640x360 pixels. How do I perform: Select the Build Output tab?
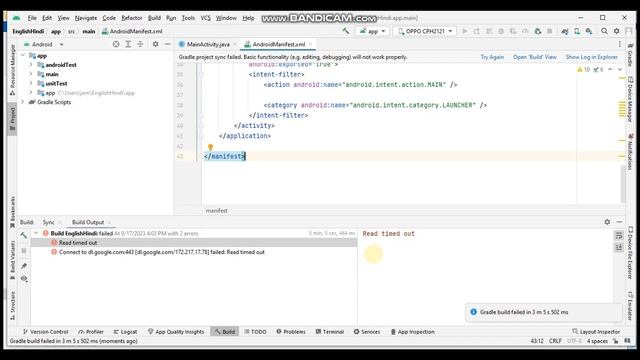tap(88, 222)
